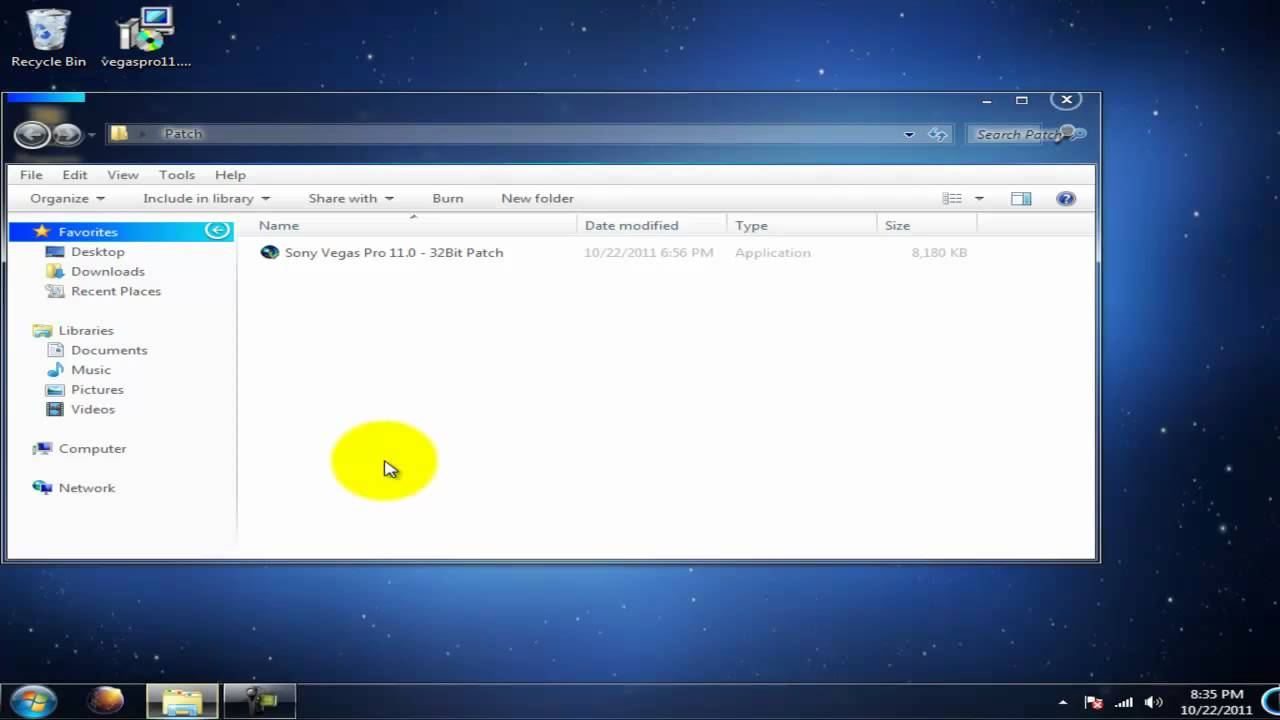This screenshot has width=1280, height=720.
Task: Open the Firefox taskbar icon
Action: click(105, 701)
